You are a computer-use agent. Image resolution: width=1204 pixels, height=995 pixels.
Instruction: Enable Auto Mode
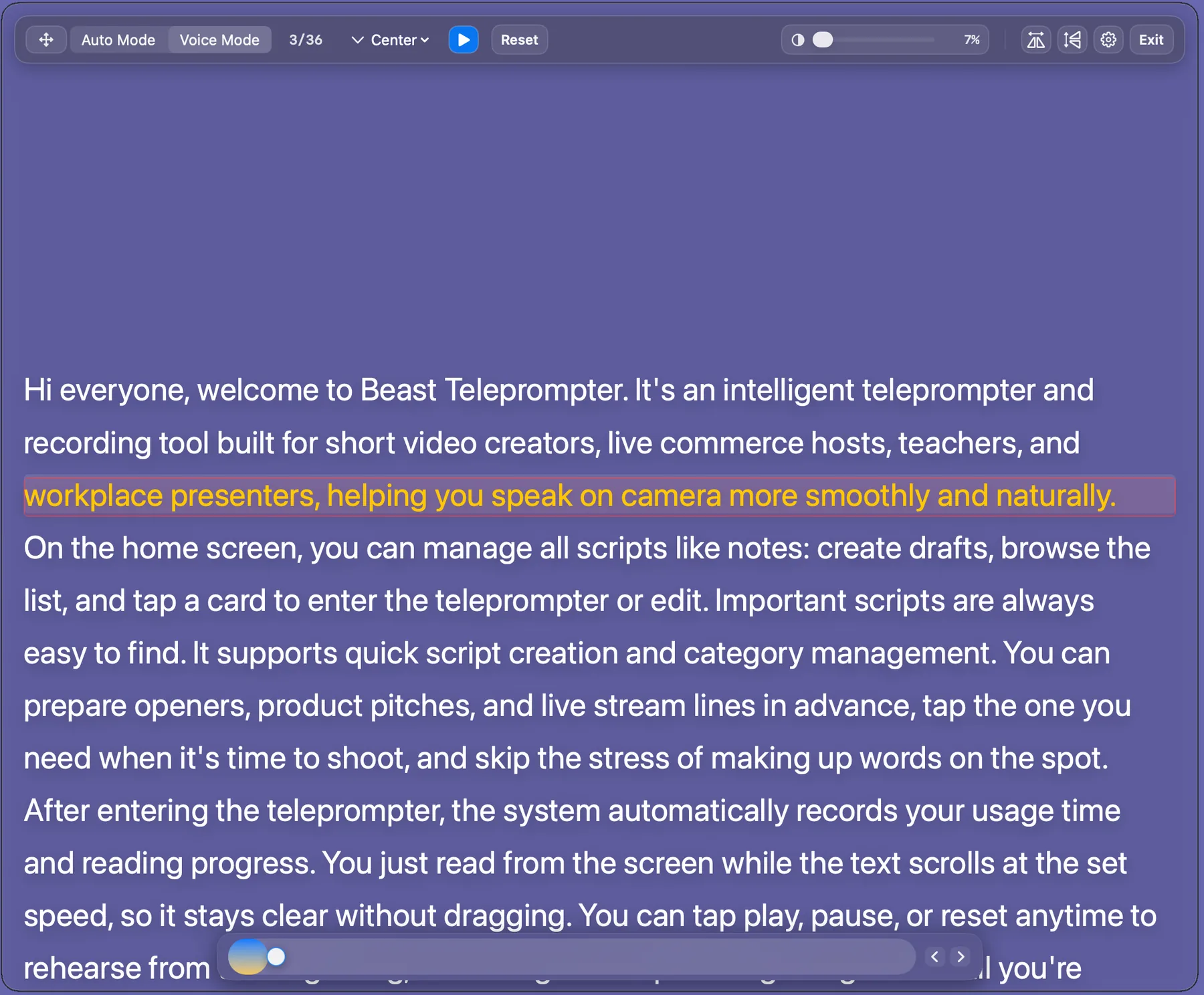(118, 39)
